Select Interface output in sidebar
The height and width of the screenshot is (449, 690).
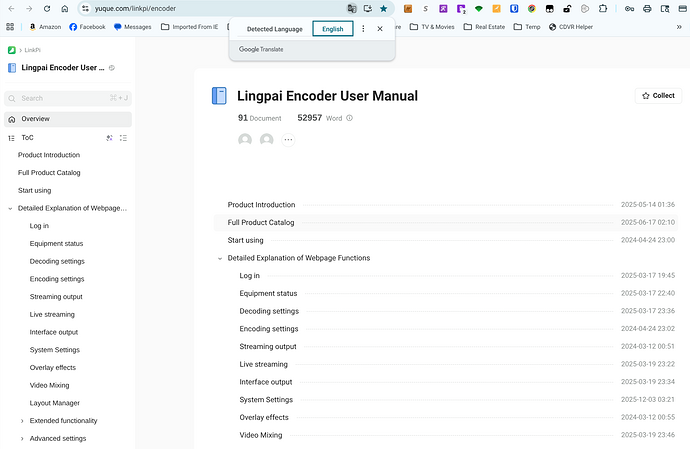coord(54,332)
